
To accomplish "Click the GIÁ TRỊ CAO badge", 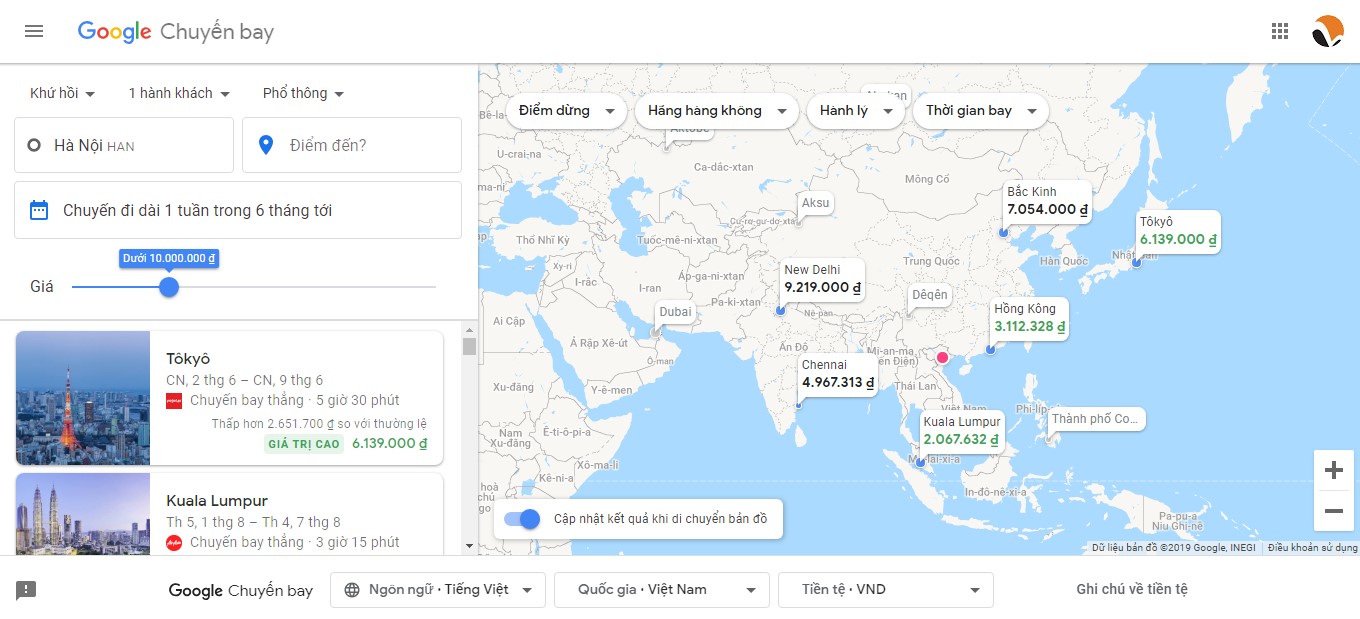I will [x=304, y=444].
